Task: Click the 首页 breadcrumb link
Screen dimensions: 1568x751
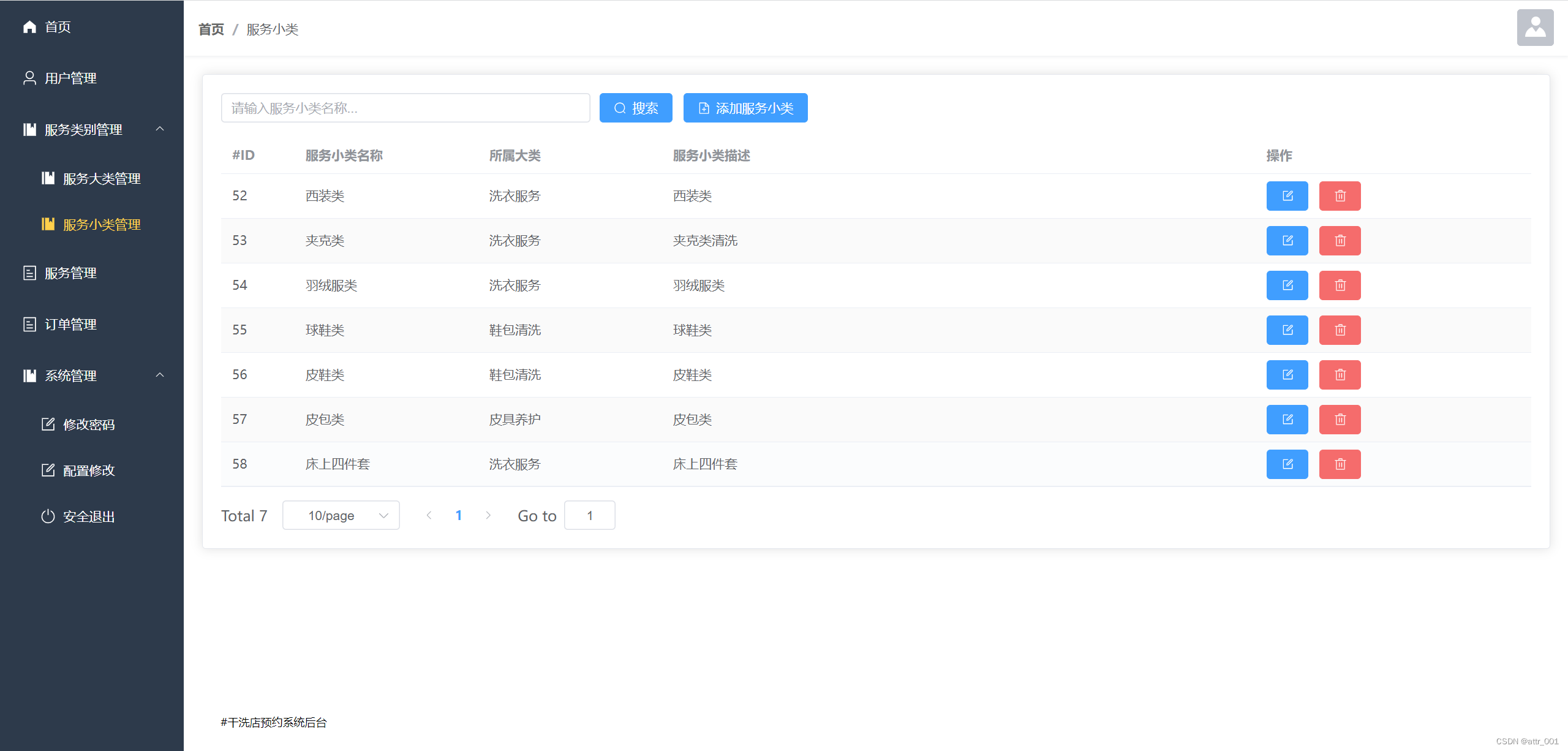Action: (211, 29)
